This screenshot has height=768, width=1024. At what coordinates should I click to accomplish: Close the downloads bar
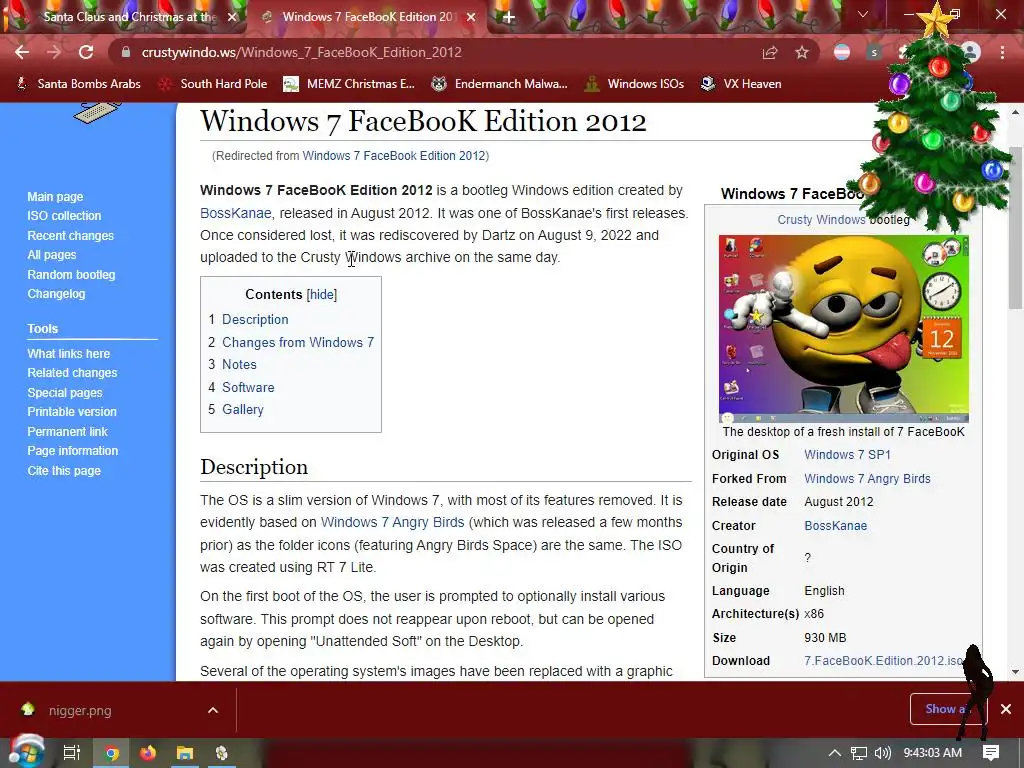pyautogui.click(x=1006, y=709)
